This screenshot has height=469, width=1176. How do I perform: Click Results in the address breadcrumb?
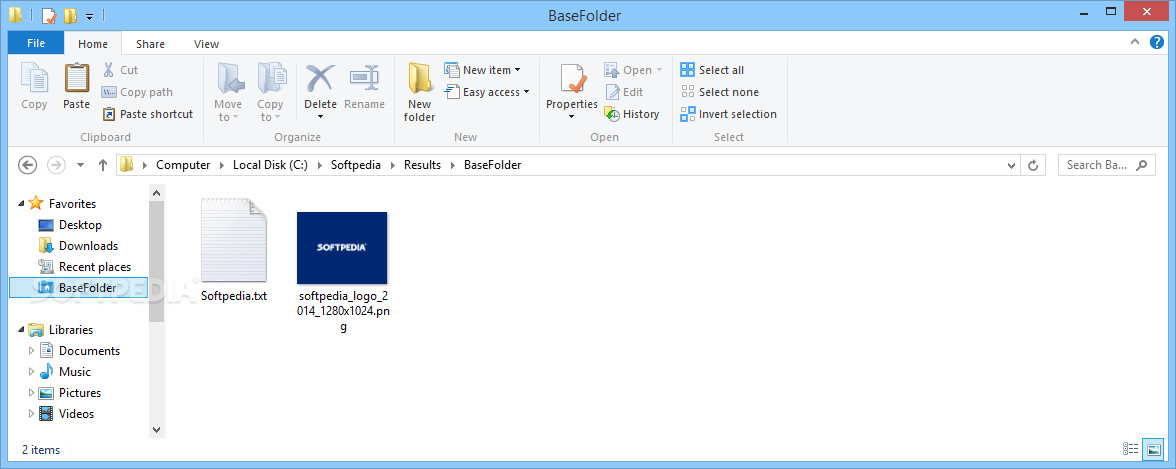point(422,165)
